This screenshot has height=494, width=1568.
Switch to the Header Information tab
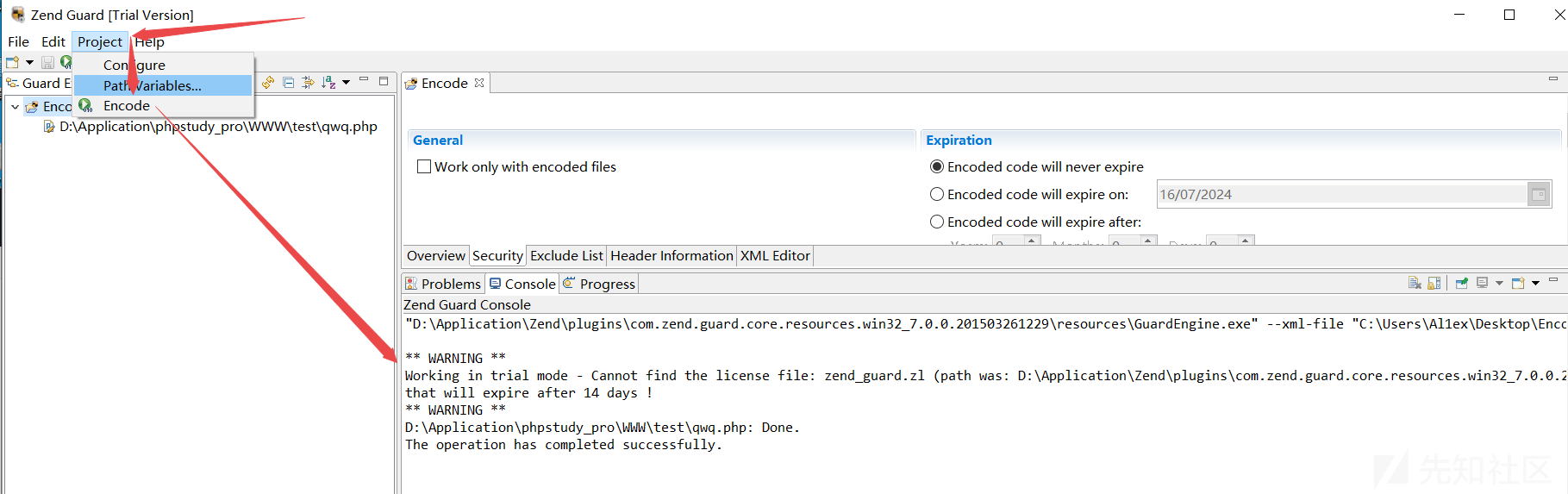click(x=672, y=256)
